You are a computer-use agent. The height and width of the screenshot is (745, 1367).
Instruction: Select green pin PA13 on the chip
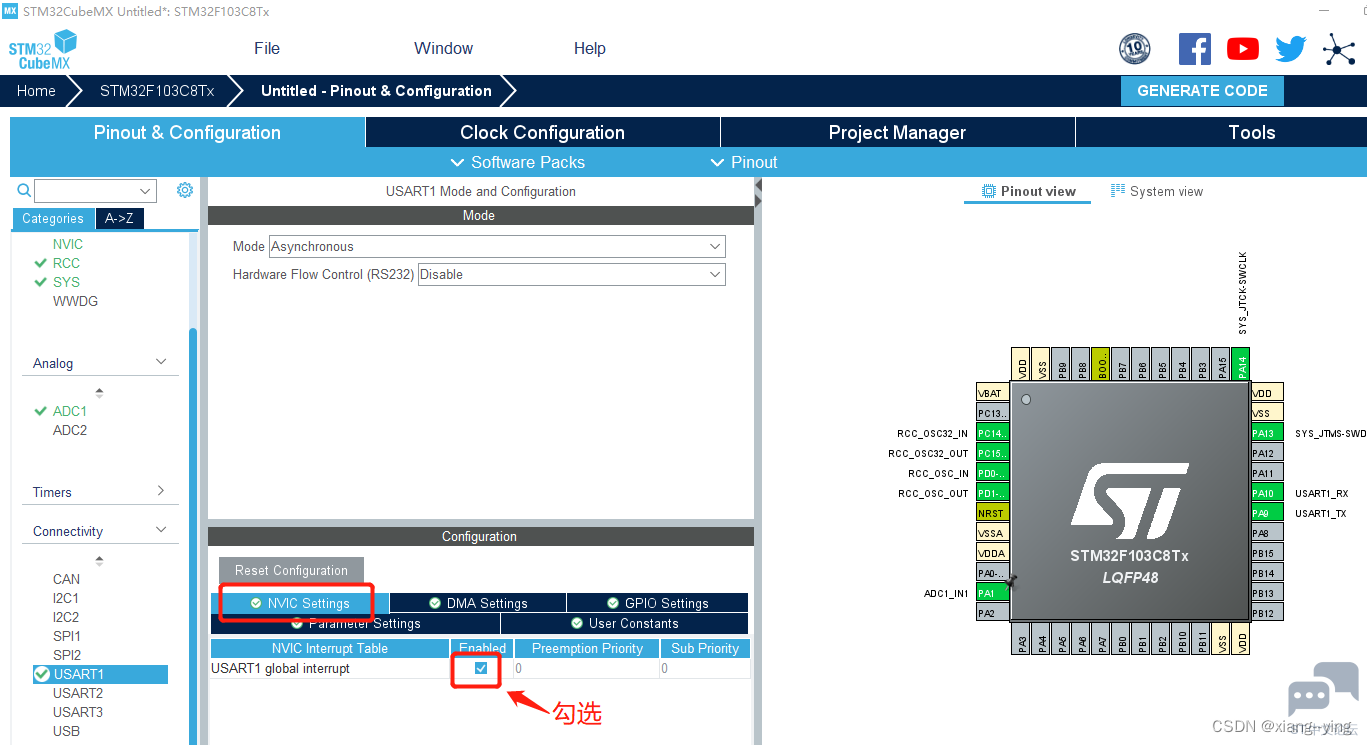coord(1267,433)
